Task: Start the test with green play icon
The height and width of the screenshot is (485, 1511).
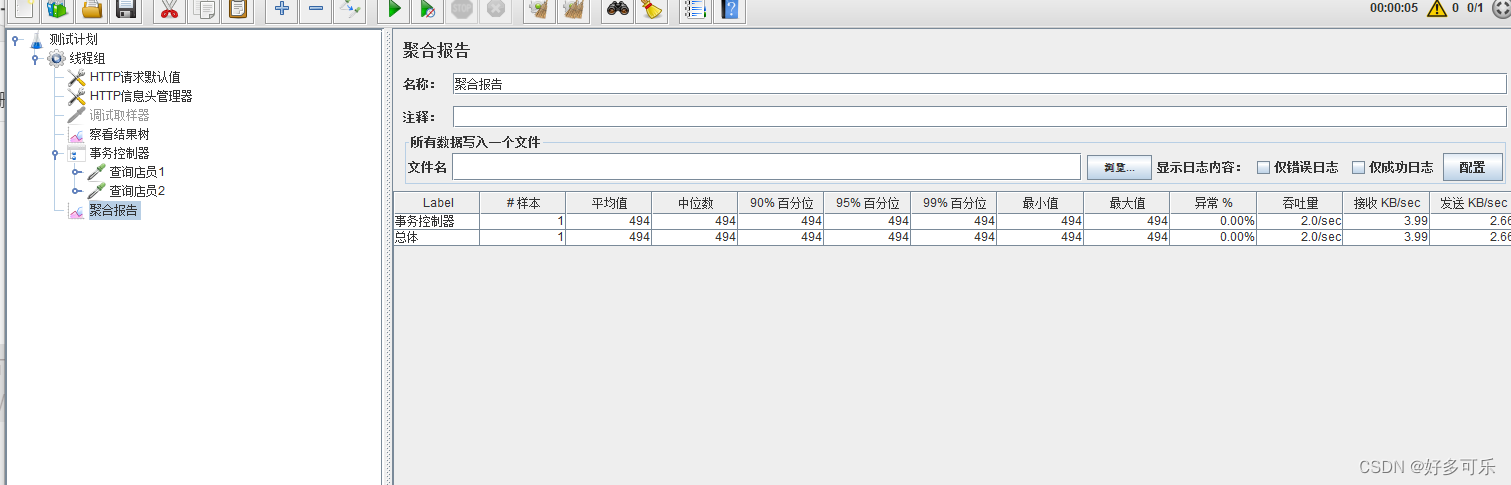Action: point(394,10)
